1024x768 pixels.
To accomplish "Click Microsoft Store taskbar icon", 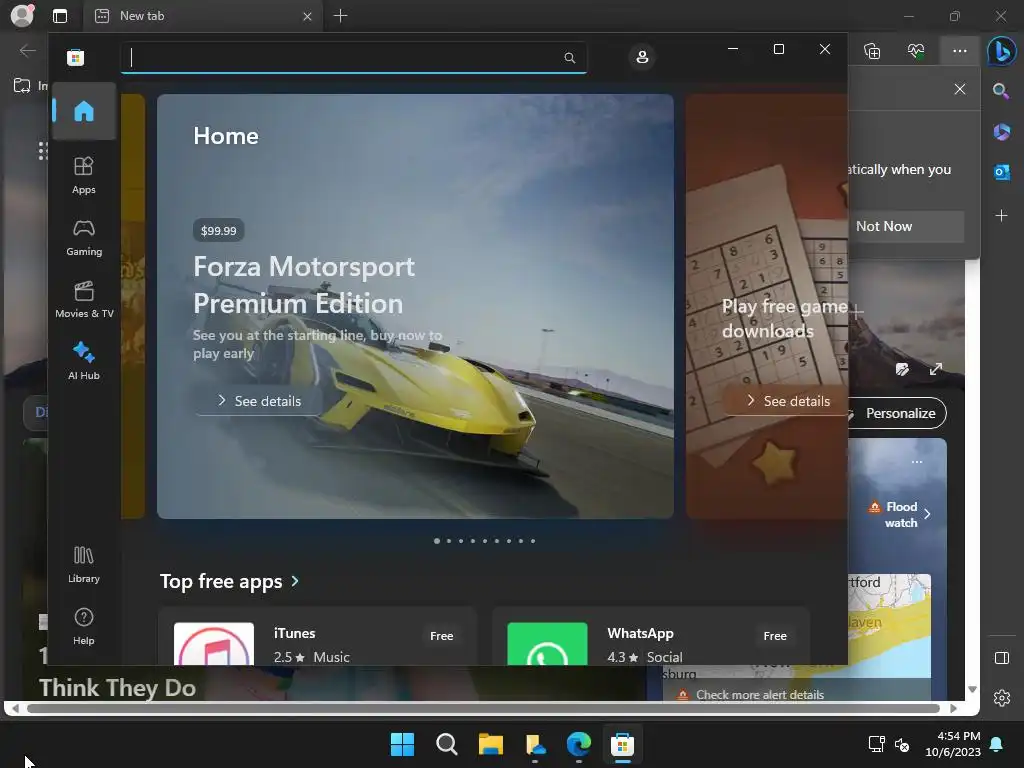I will click(x=622, y=744).
